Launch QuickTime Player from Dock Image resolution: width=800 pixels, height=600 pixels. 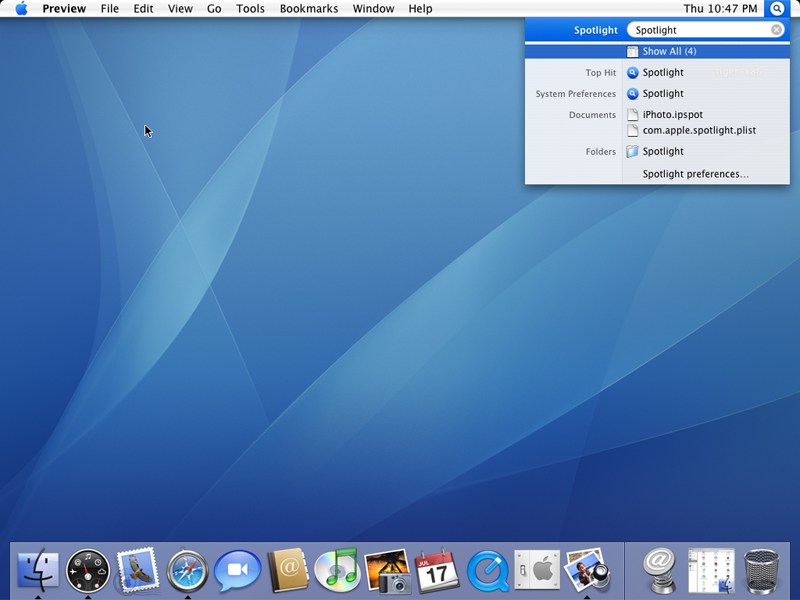[487, 570]
